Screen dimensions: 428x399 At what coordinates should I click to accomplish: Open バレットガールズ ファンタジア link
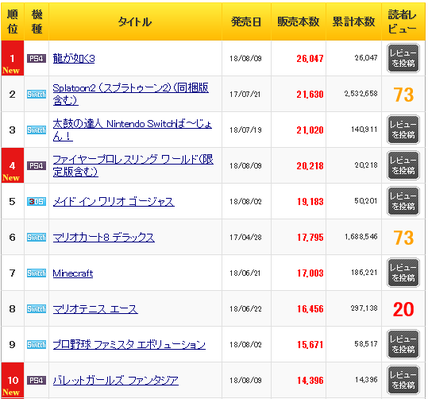click(x=116, y=380)
